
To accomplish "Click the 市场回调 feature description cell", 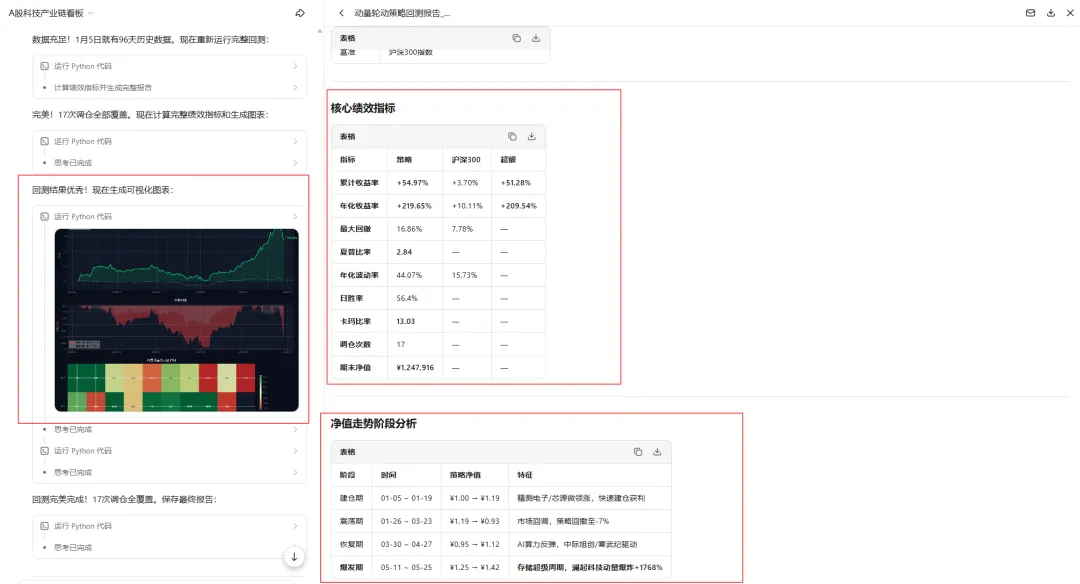I will pos(563,521).
